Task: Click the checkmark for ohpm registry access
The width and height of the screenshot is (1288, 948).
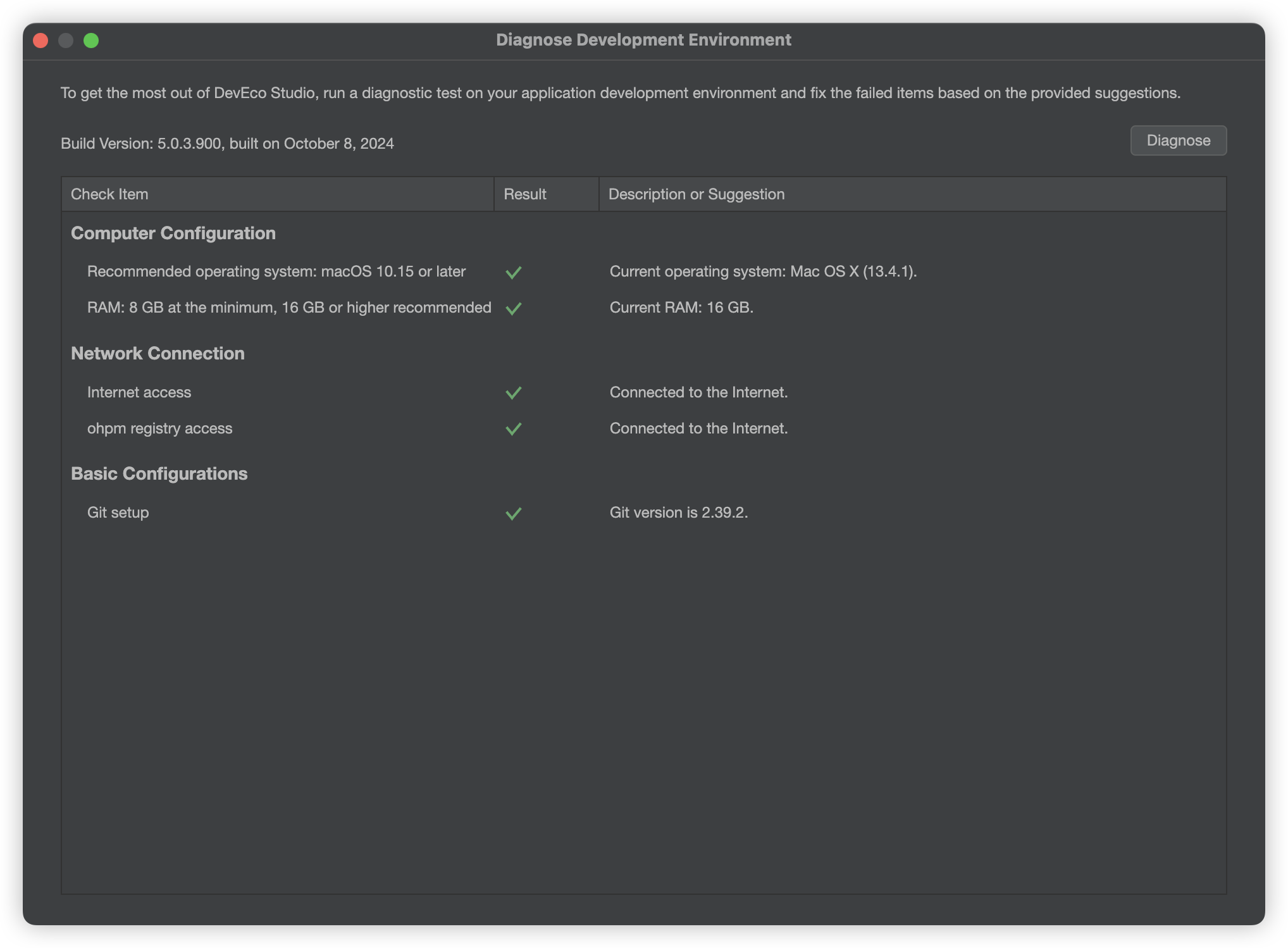Action: (514, 429)
